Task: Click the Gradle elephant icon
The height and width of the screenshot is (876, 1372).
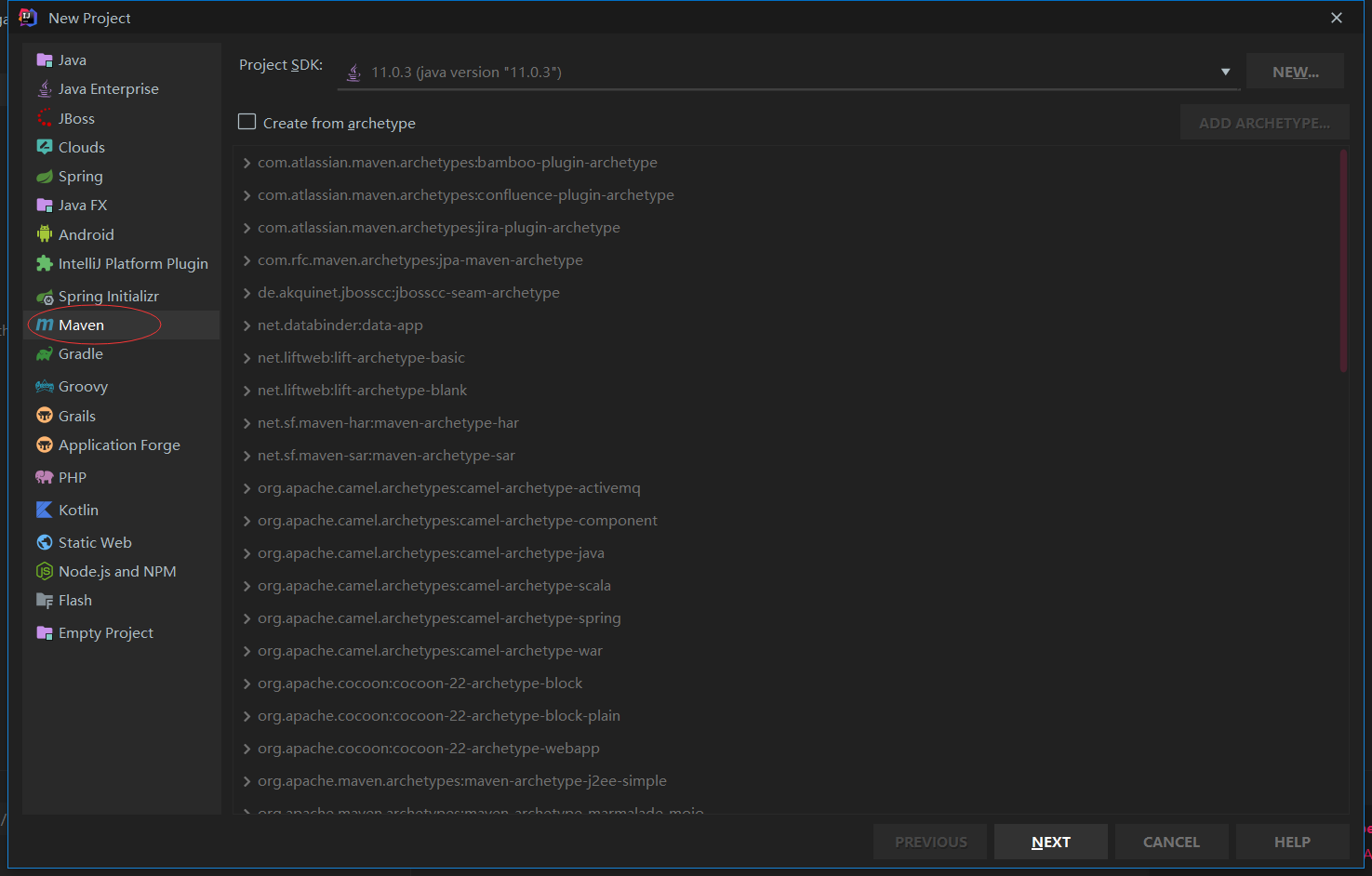Action: [x=44, y=354]
